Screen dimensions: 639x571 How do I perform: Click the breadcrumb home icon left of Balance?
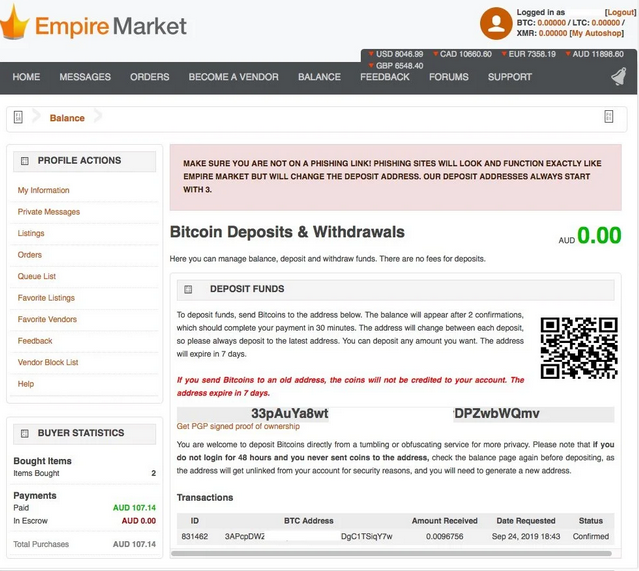pos(18,117)
